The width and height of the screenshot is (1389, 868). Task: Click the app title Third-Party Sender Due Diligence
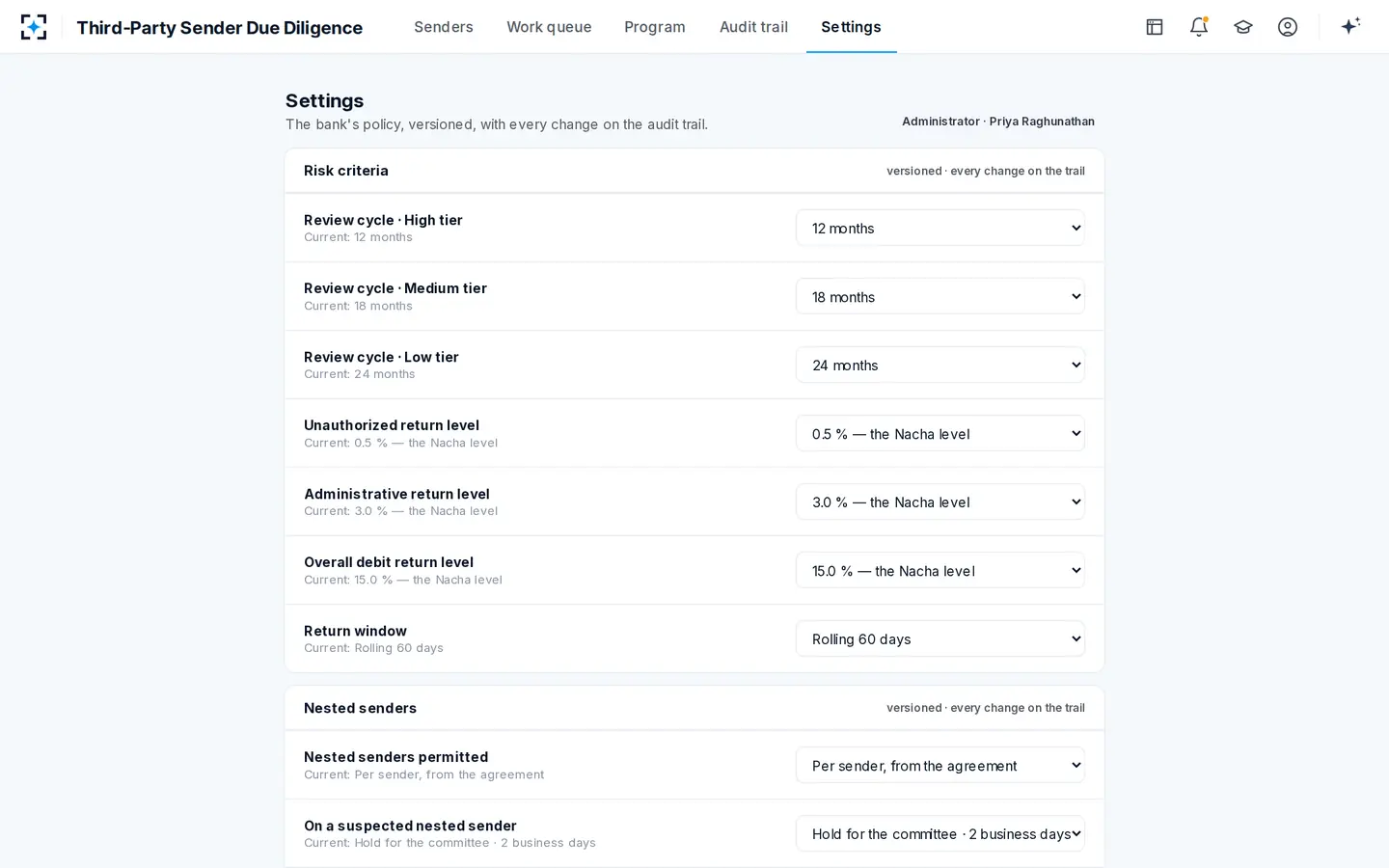[220, 28]
